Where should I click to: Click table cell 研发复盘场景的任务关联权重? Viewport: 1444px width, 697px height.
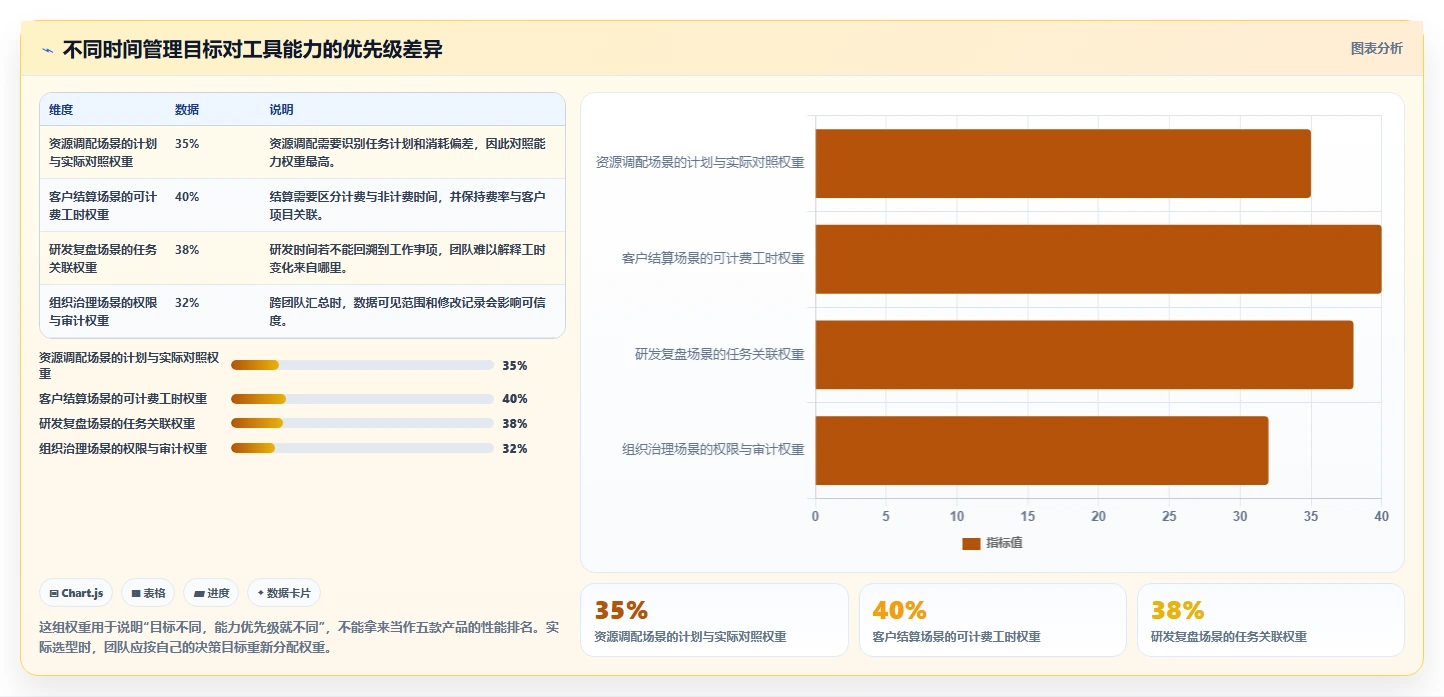point(103,258)
